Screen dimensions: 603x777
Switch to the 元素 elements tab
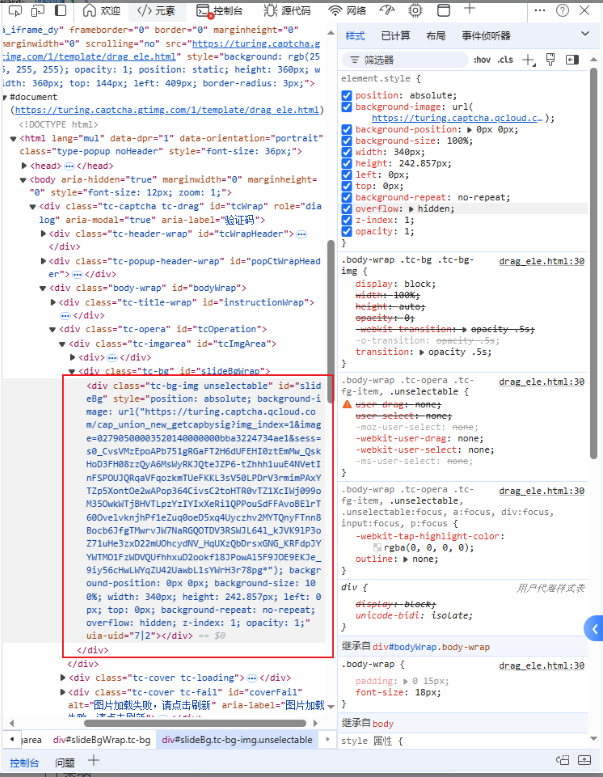[x=156, y=10]
